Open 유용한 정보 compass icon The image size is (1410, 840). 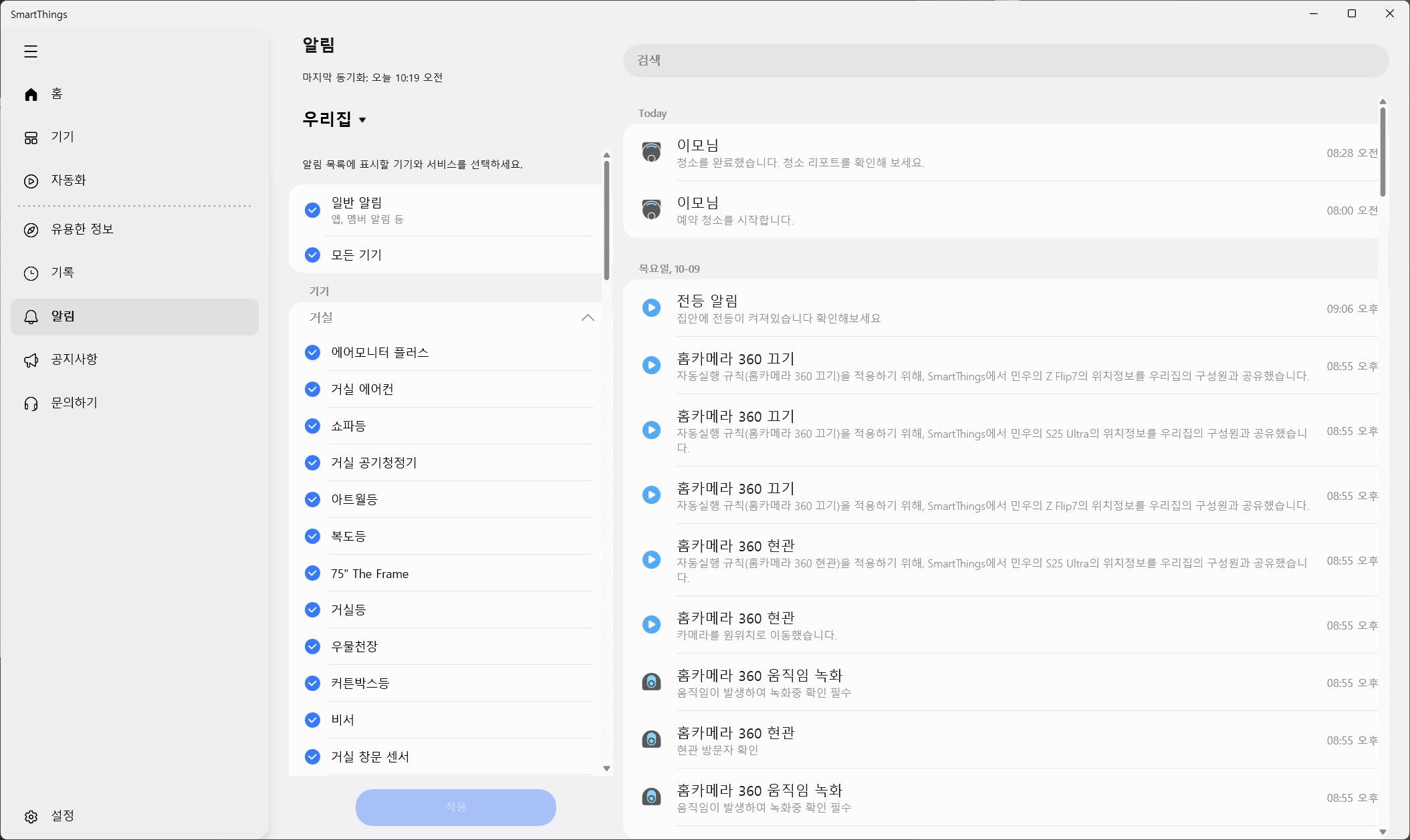click(31, 230)
